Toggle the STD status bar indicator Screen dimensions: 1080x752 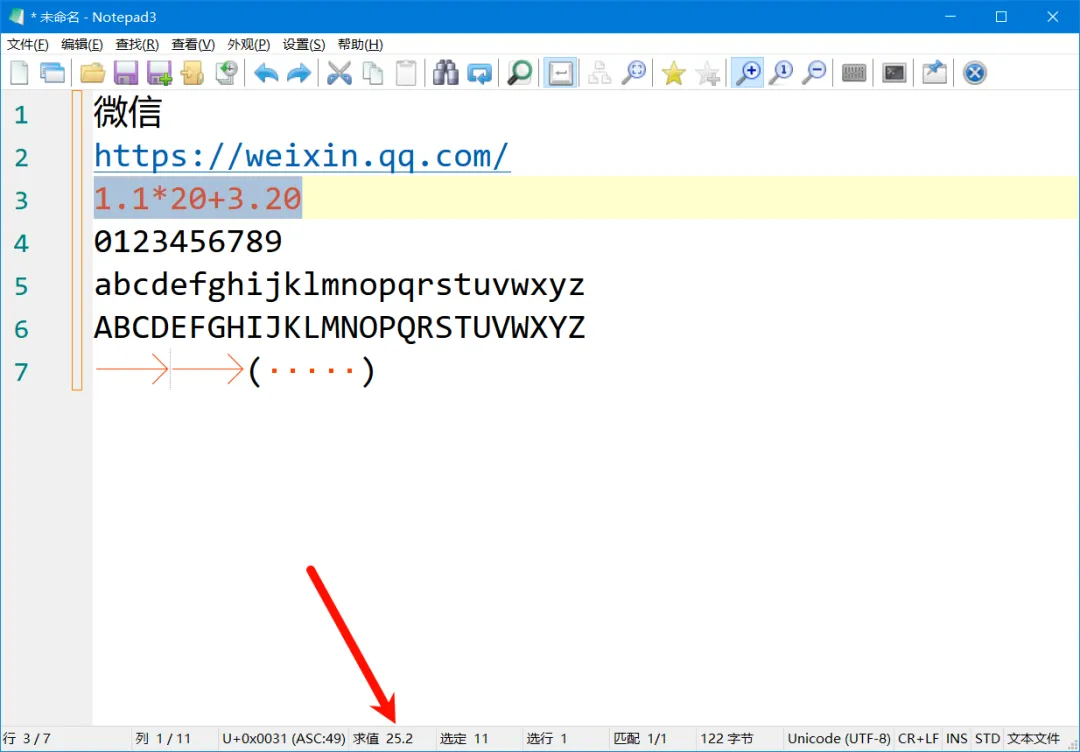[988, 739]
